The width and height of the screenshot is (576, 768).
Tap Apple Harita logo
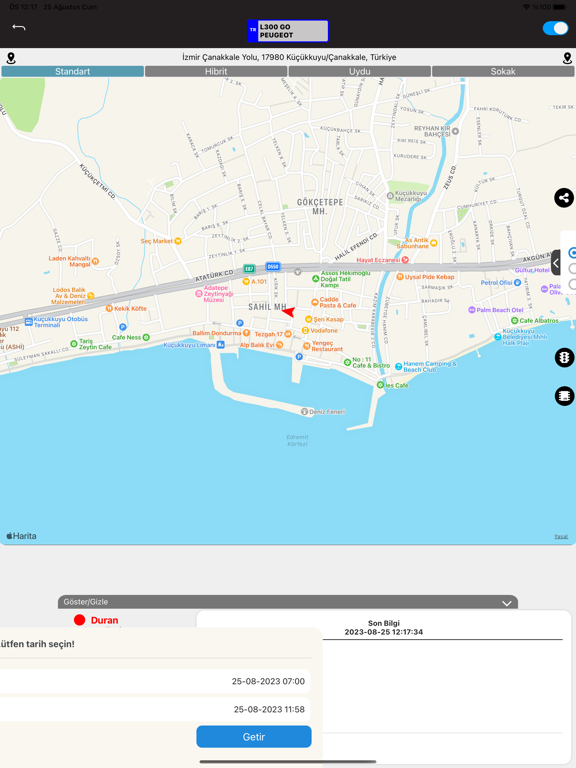coord(22,536)
